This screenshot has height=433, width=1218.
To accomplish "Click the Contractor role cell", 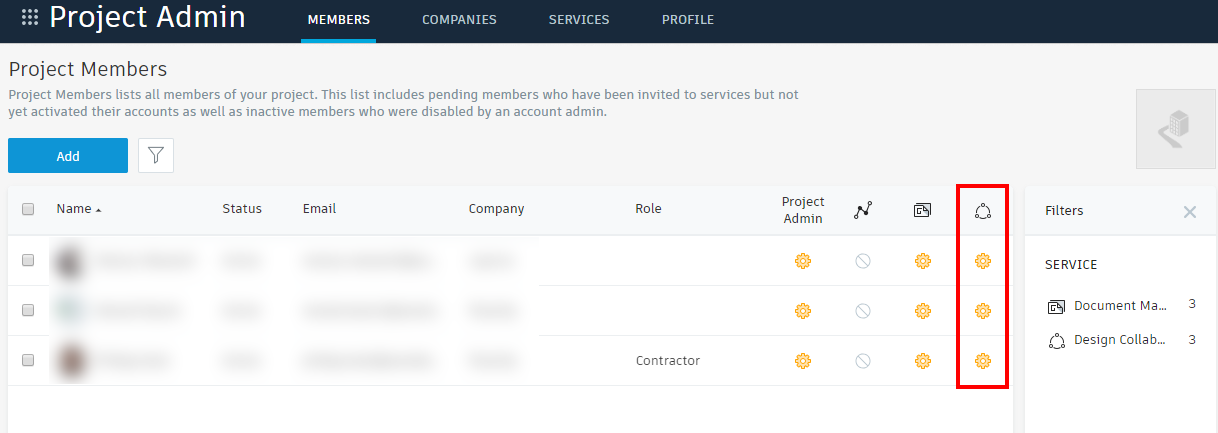I will tap(668, 360).
